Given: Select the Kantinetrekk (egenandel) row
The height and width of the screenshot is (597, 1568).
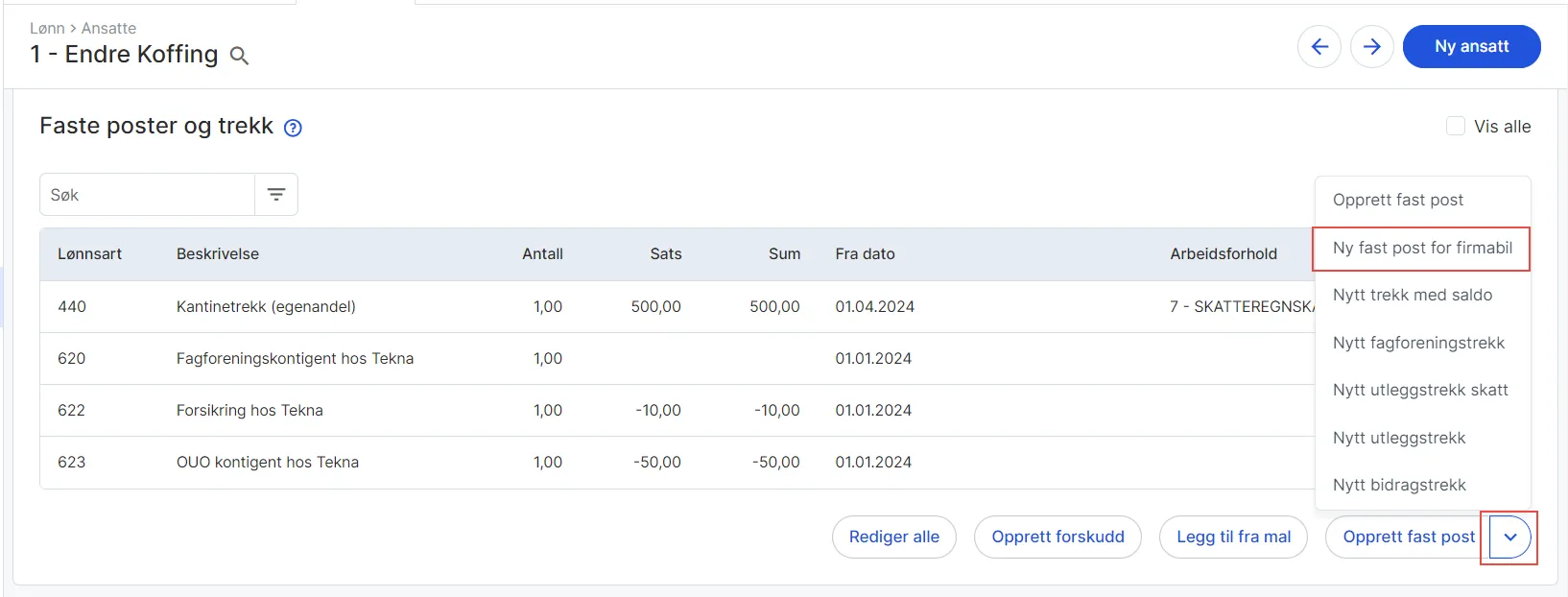Looking at the screenshot, I should (266, 307).
